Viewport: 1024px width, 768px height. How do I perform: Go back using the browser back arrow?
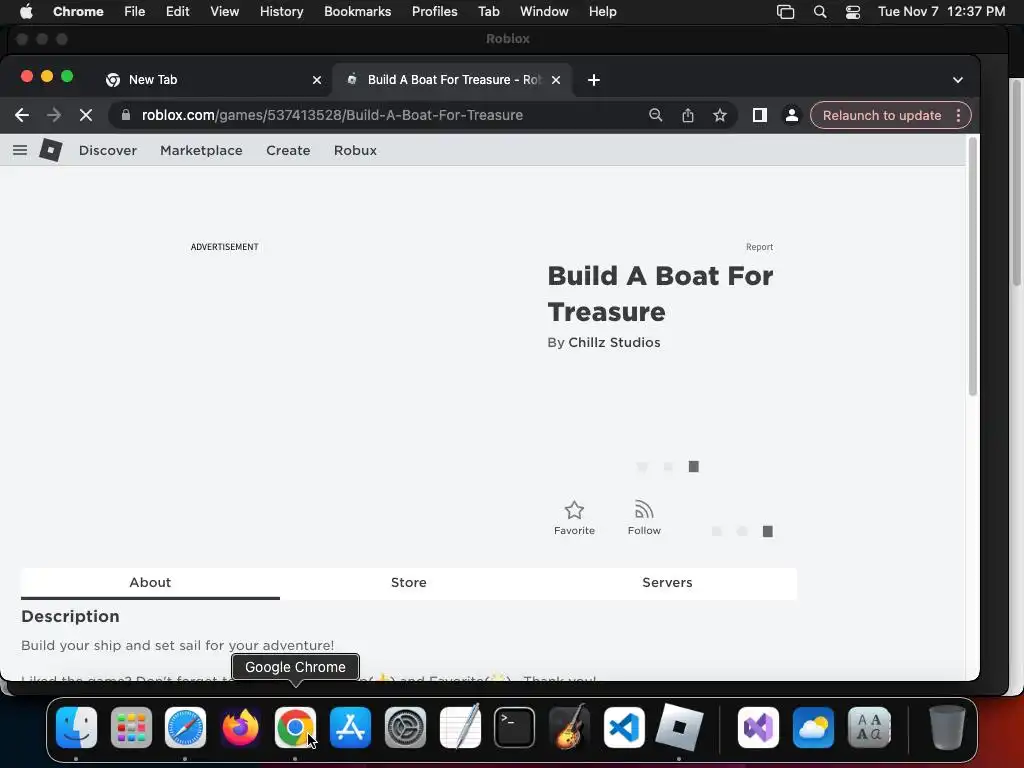(x=22, y=116)
